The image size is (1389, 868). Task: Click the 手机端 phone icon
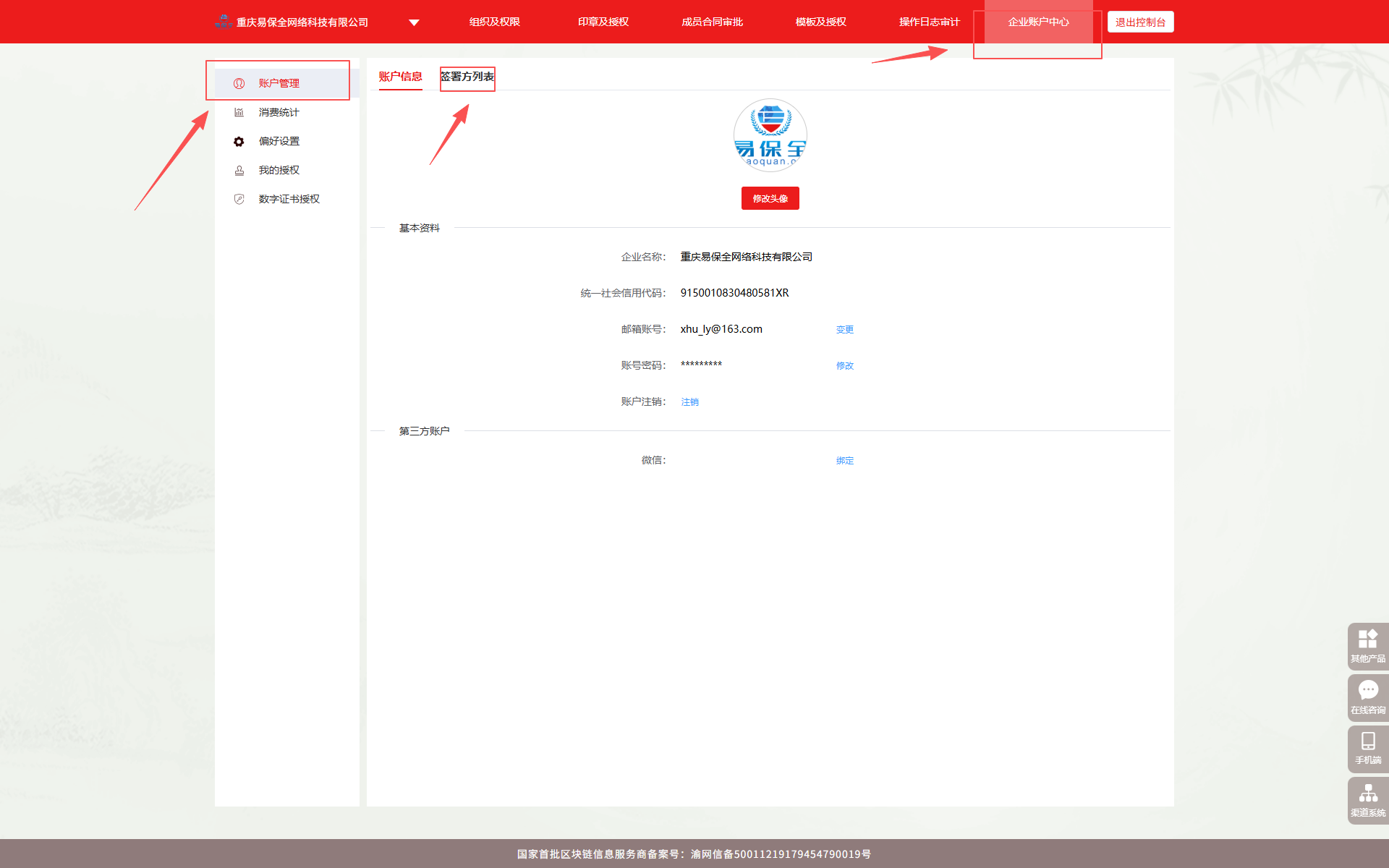[x=1367, y=741]
